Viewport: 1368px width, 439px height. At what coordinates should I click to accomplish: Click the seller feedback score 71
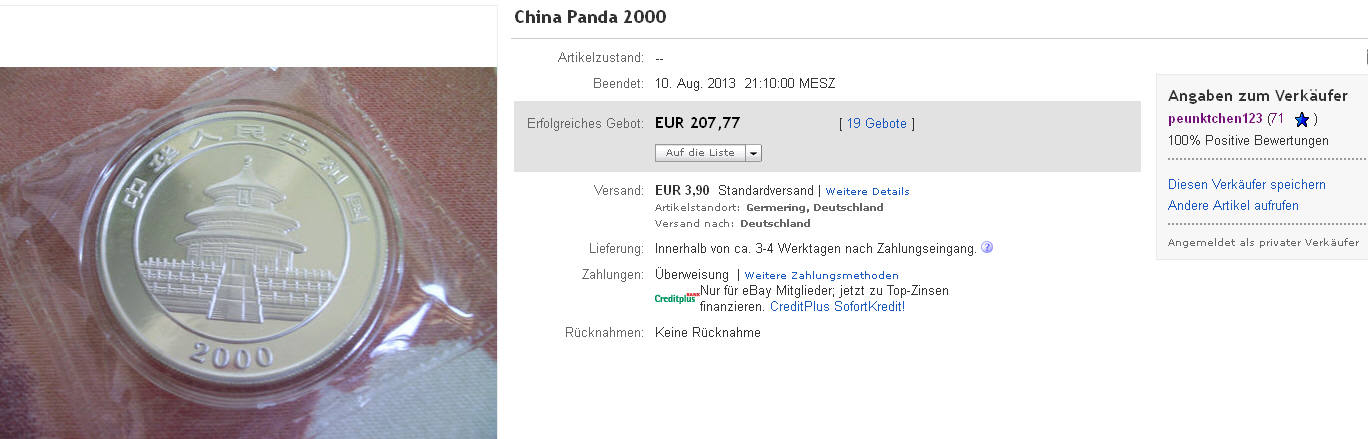tap(1276, 119)
